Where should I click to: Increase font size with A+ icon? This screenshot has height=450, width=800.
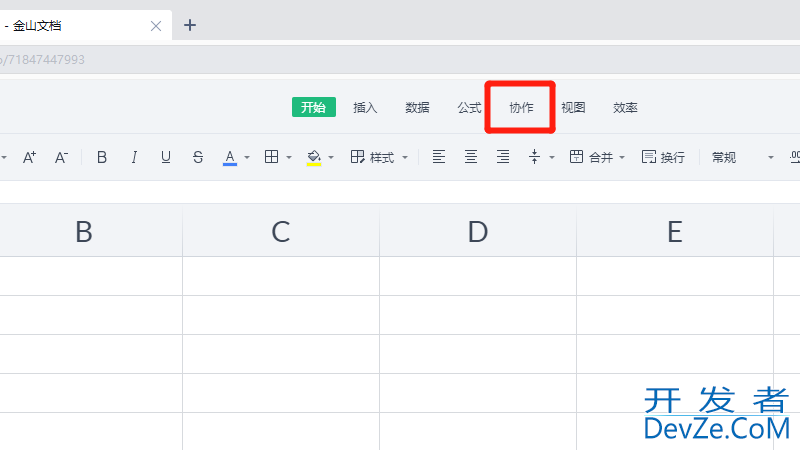30,157
